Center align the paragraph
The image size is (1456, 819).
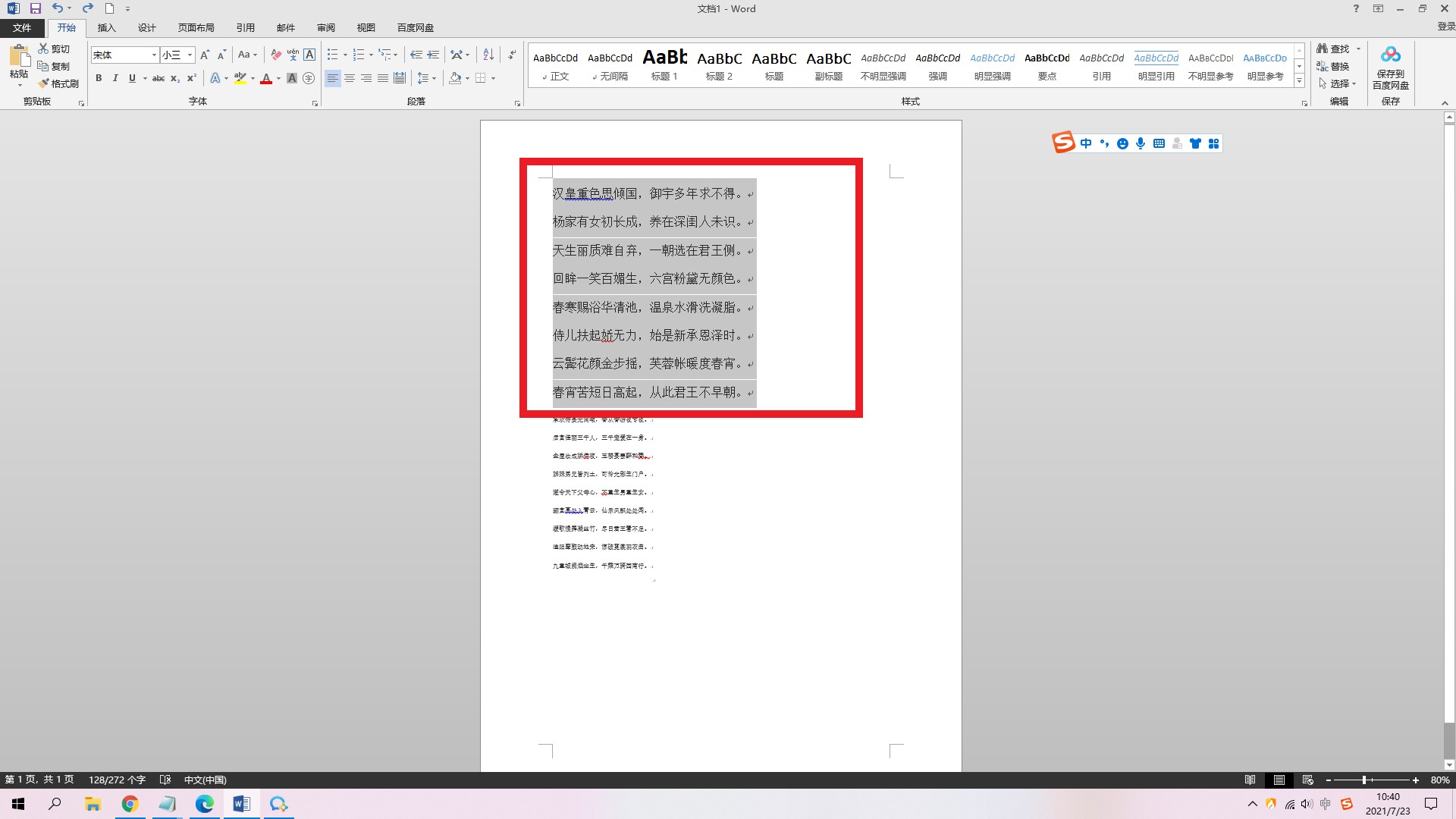click(350, 78)
